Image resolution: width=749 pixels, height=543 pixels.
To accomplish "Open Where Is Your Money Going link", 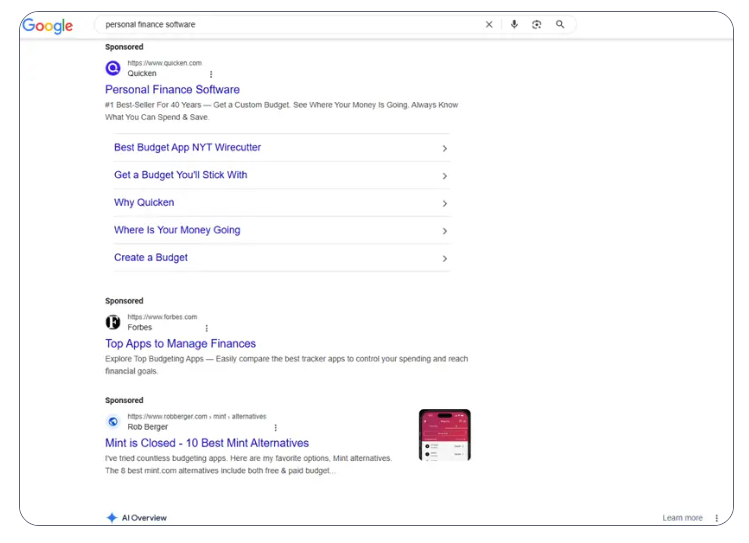I will 177,230.
